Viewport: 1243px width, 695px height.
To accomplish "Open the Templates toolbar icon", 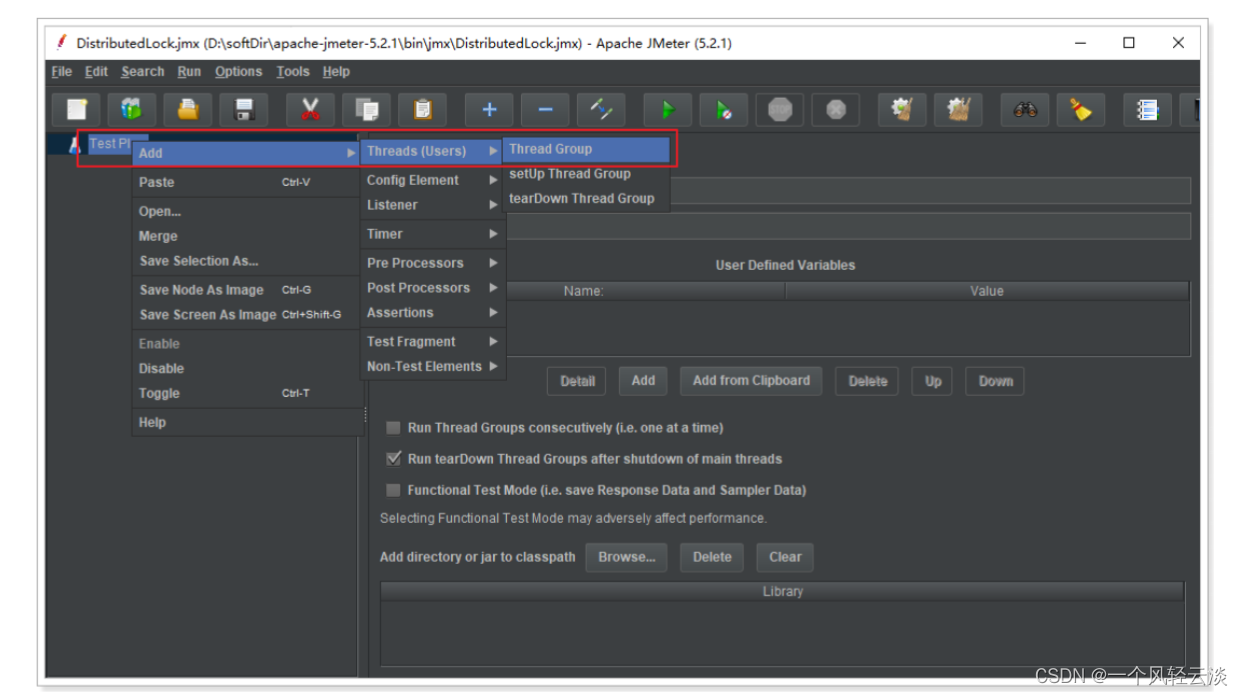I will coord(132,109).
